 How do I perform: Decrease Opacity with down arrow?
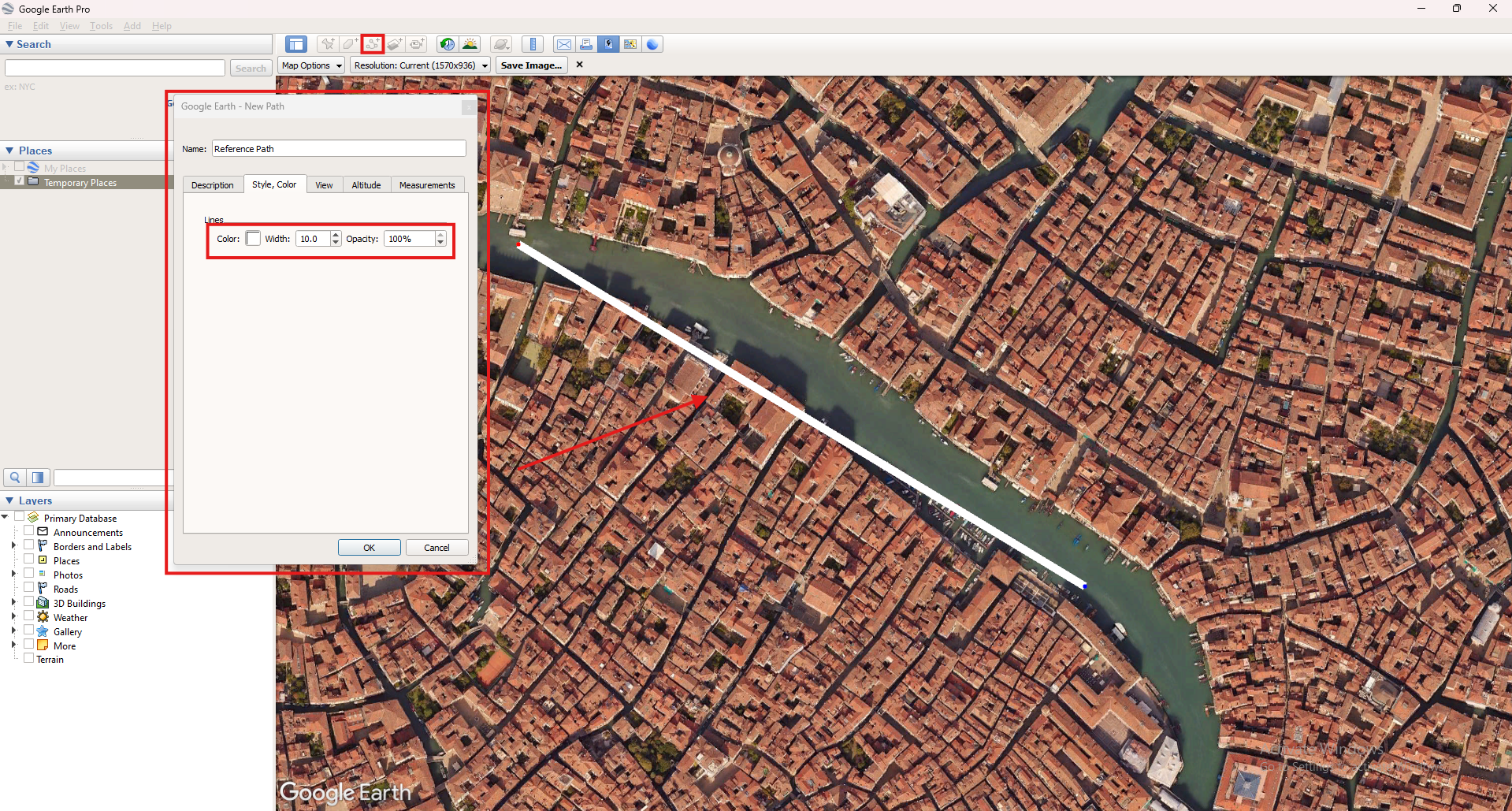pyautogui.click(x=440, y=243)
